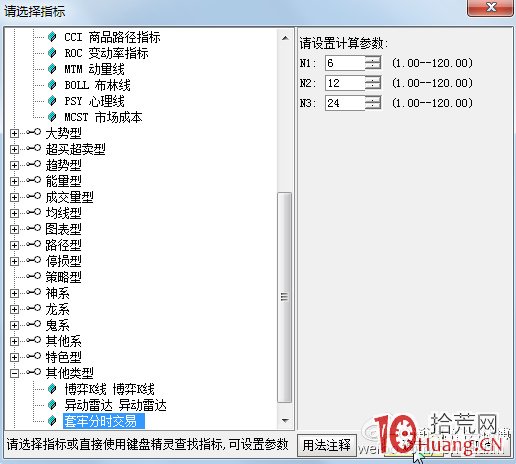Expand the 图表型 category
The width and height of the screenshot is (516, 464).
click(x=14, y=229)
